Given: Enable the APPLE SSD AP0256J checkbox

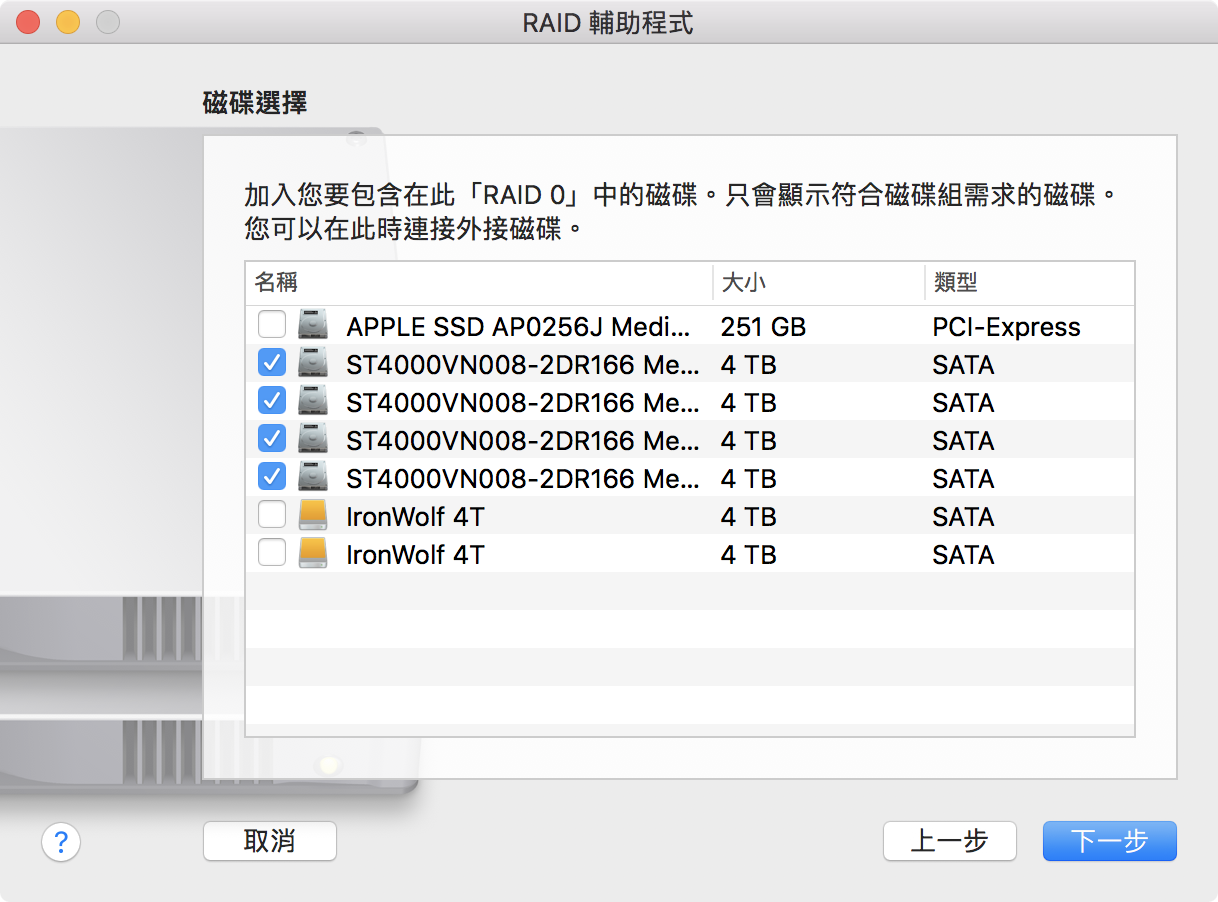Looking at the screenshot, I should click(x=272, y=326).
